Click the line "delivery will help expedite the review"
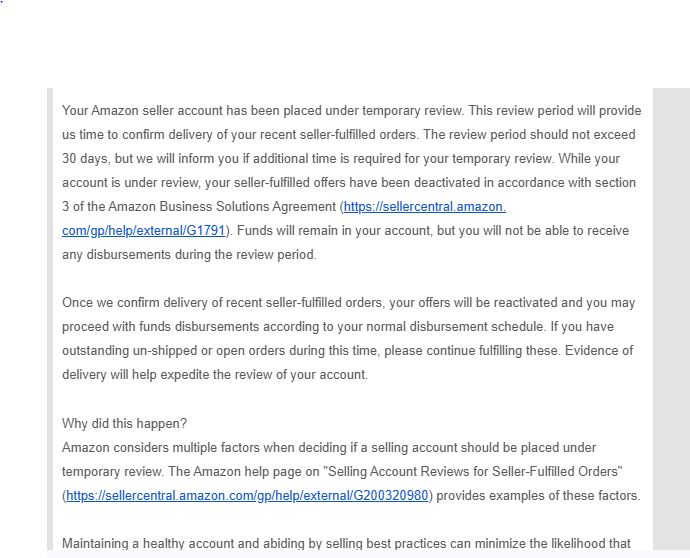This screenshot has width=690, height=558. click(215, 375)
